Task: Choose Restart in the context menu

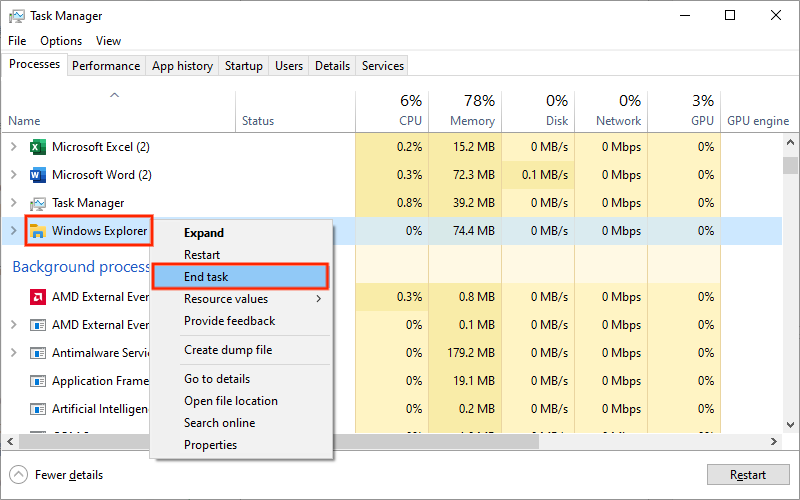Action: pyautogui.click(x=241, y=255)
